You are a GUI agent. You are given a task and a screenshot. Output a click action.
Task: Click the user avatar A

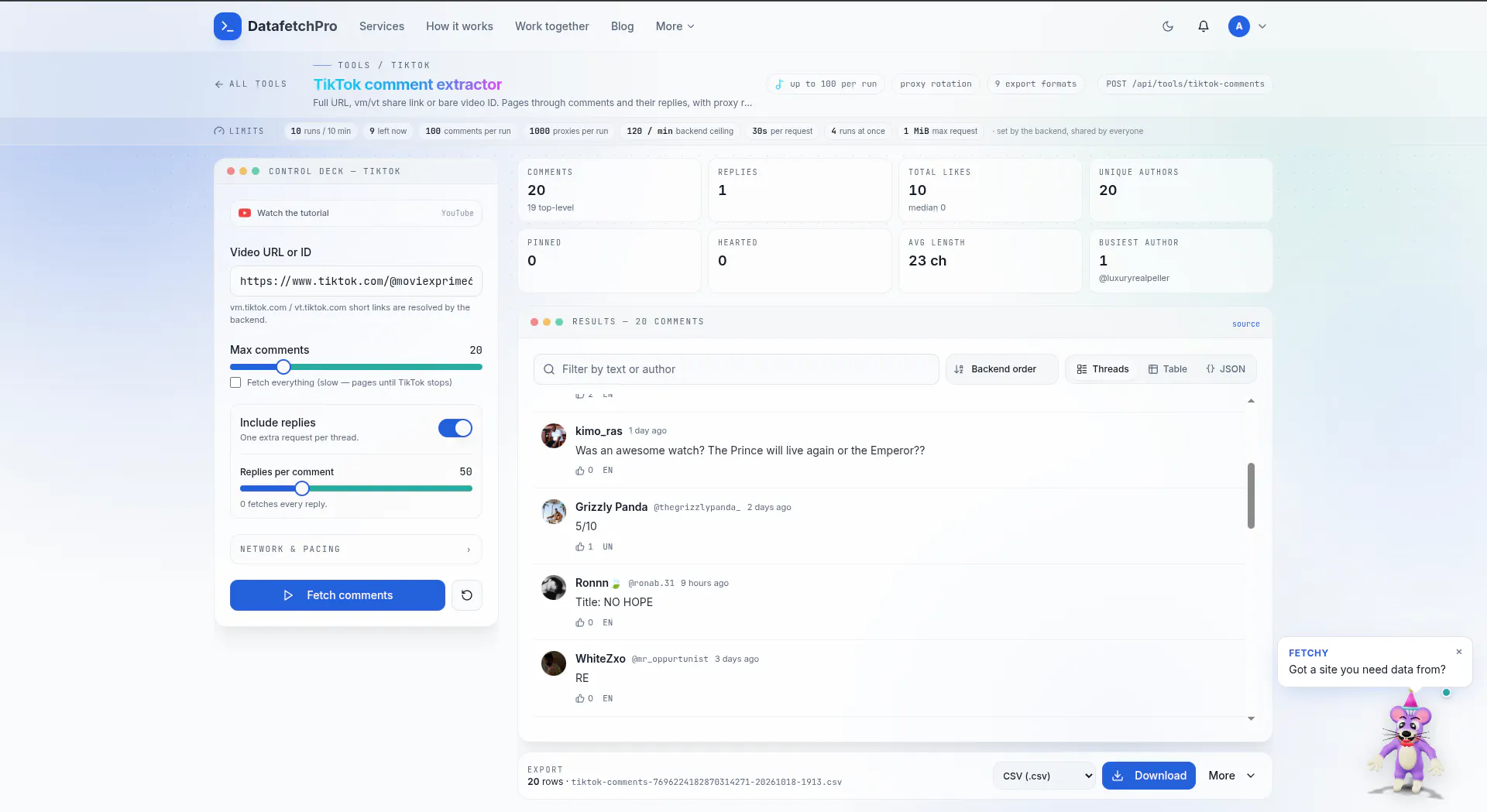[1239, 26]
